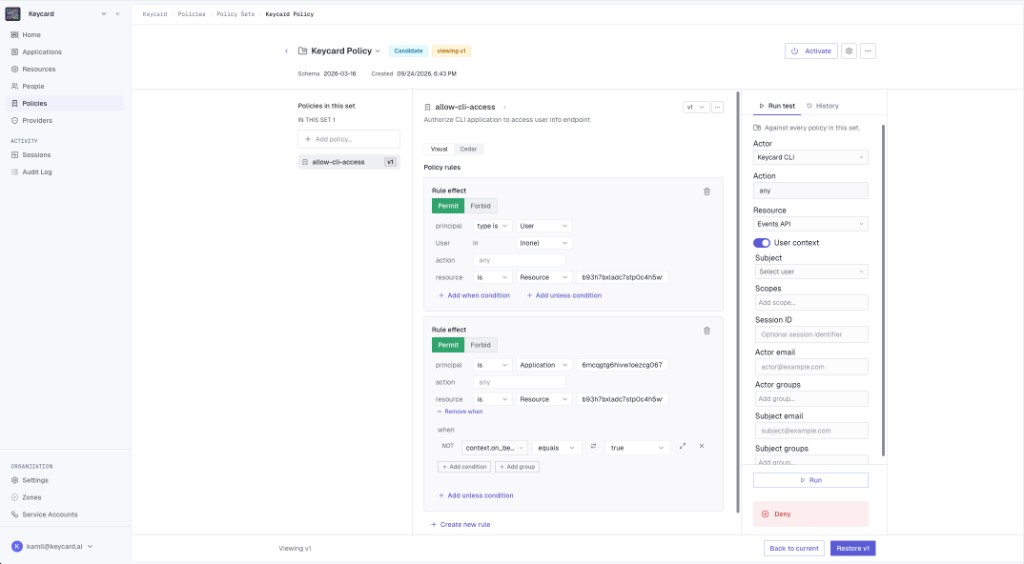Set first rule effect to Forbid
This screenshot has height=564, width=1024.
point(481,206)
